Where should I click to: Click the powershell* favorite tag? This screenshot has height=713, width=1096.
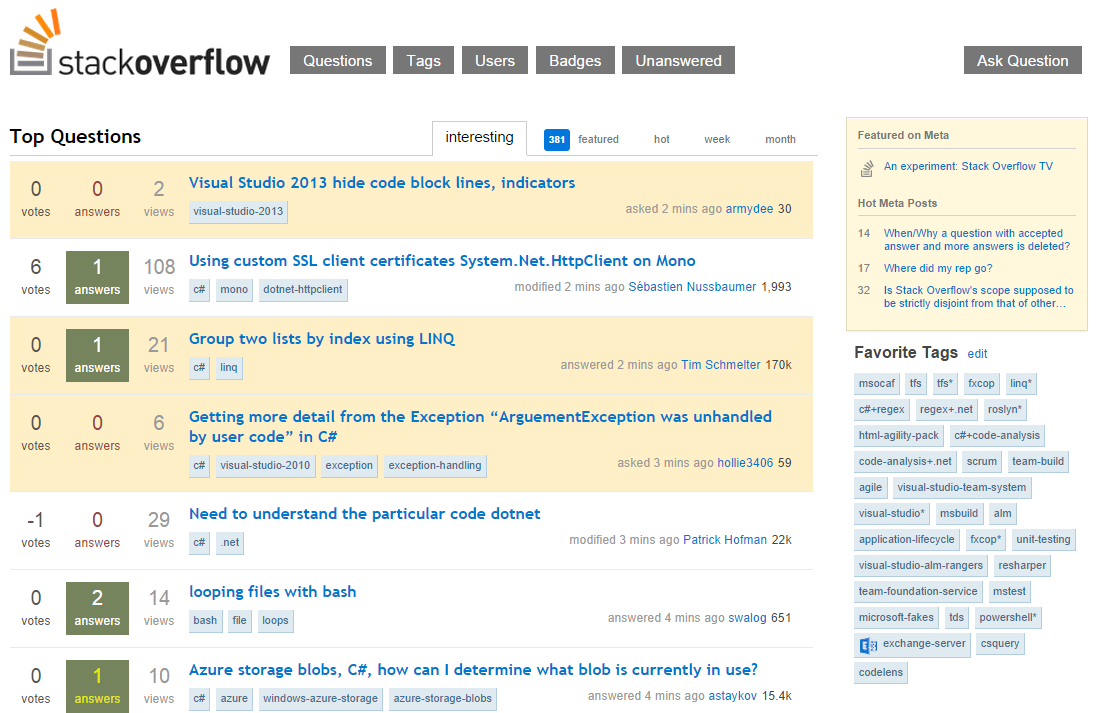click(1008, 617)
